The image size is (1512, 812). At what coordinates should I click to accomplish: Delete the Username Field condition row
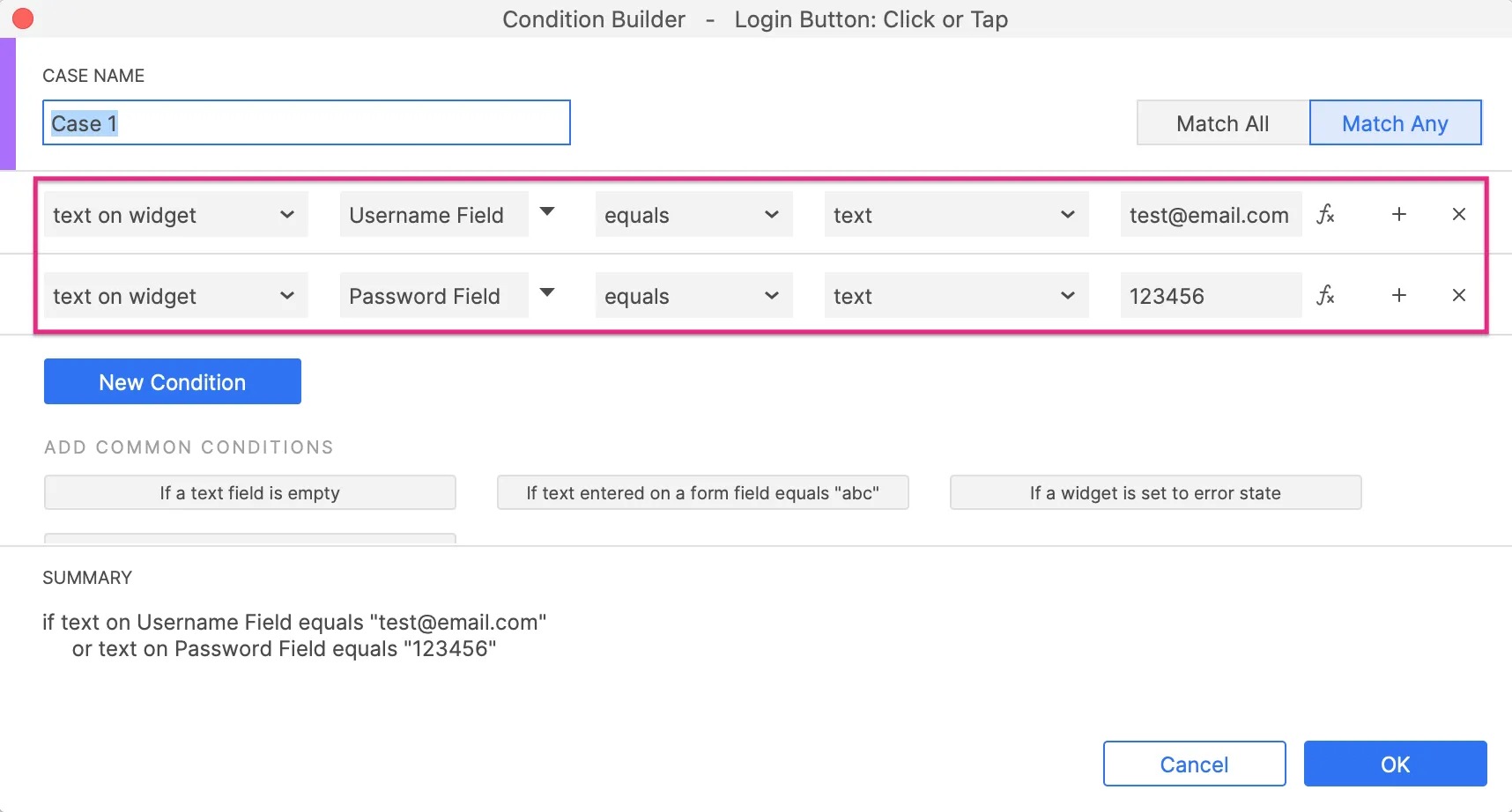click(1458, 215)
